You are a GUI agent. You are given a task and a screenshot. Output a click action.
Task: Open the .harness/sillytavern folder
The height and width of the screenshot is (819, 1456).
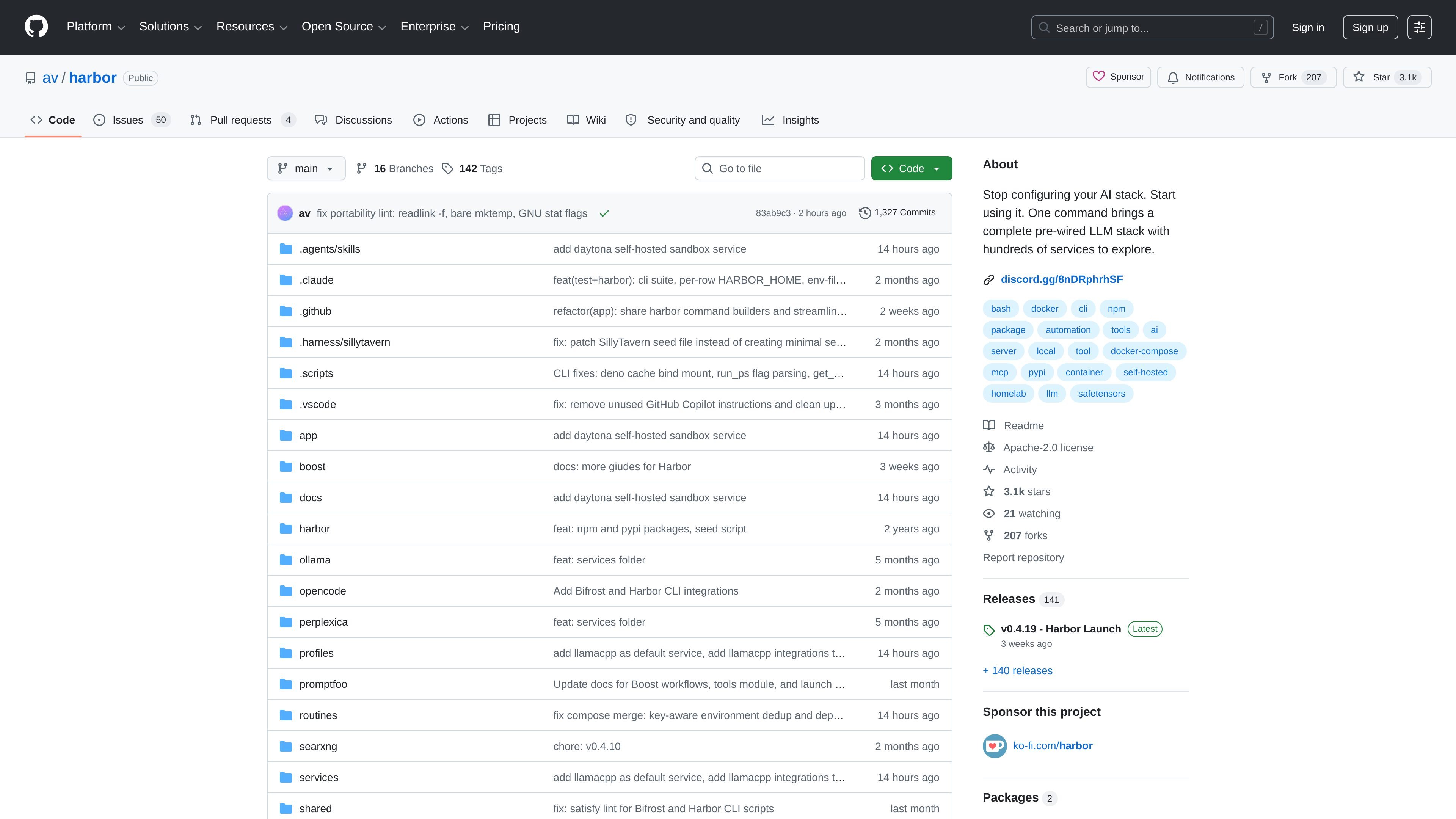point(345,342)
